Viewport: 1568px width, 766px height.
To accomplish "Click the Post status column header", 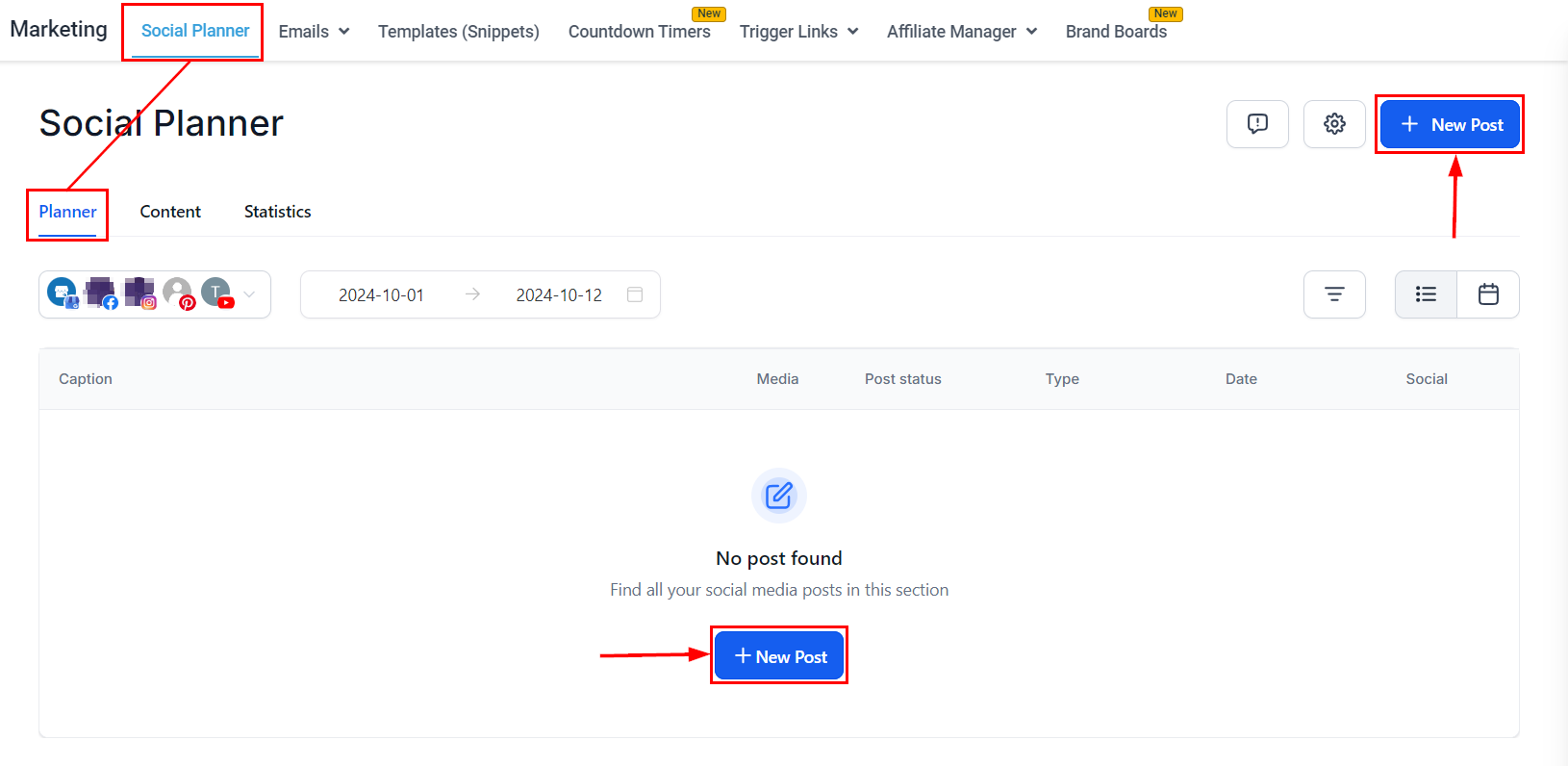I will pyautogui.click(x=903, y=379).
